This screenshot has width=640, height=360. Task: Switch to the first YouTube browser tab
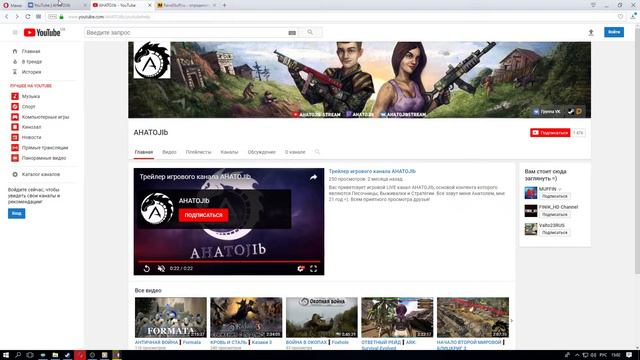56,5
